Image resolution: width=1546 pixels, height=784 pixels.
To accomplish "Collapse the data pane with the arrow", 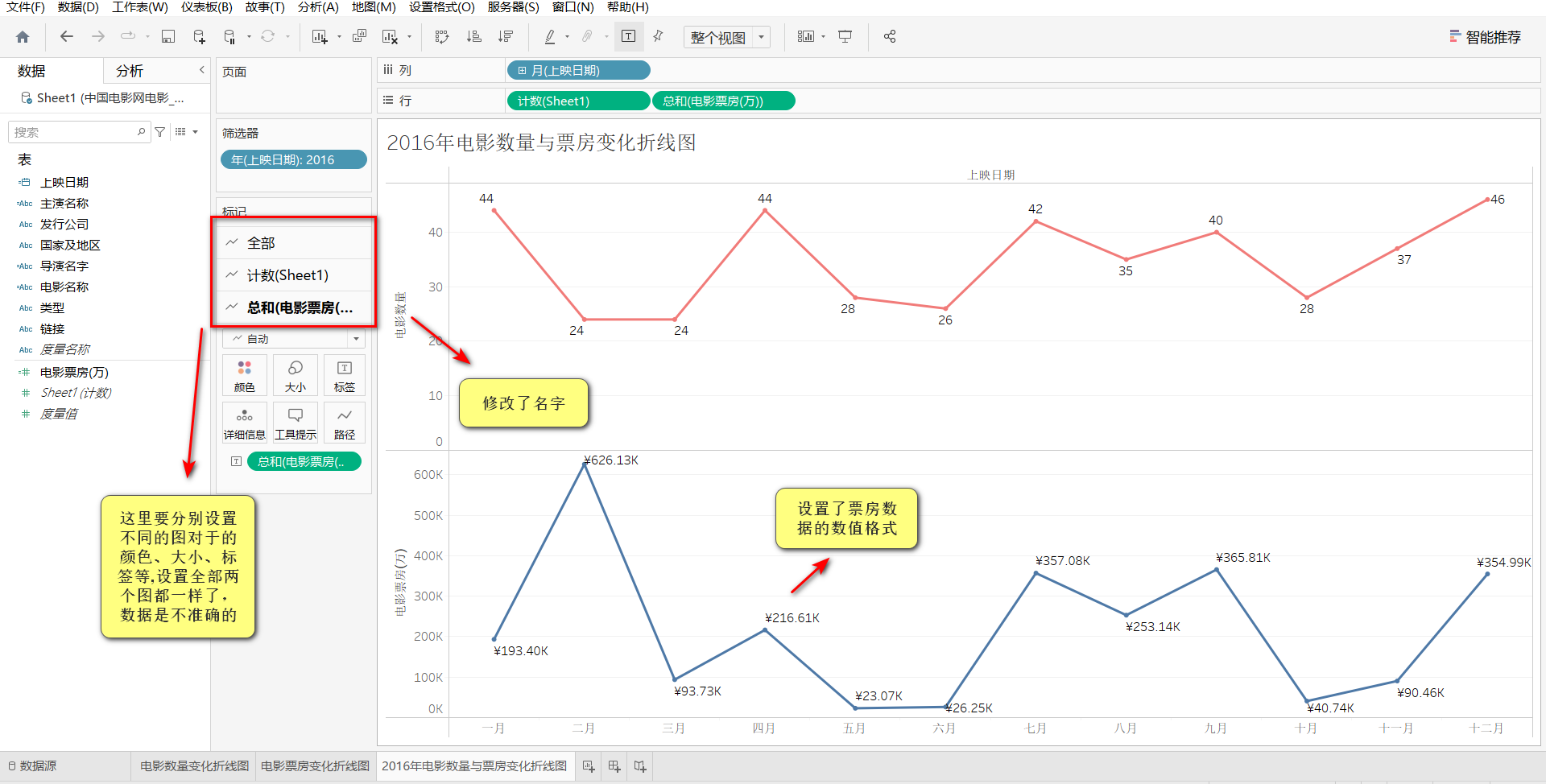I will (x=202, y=71).
